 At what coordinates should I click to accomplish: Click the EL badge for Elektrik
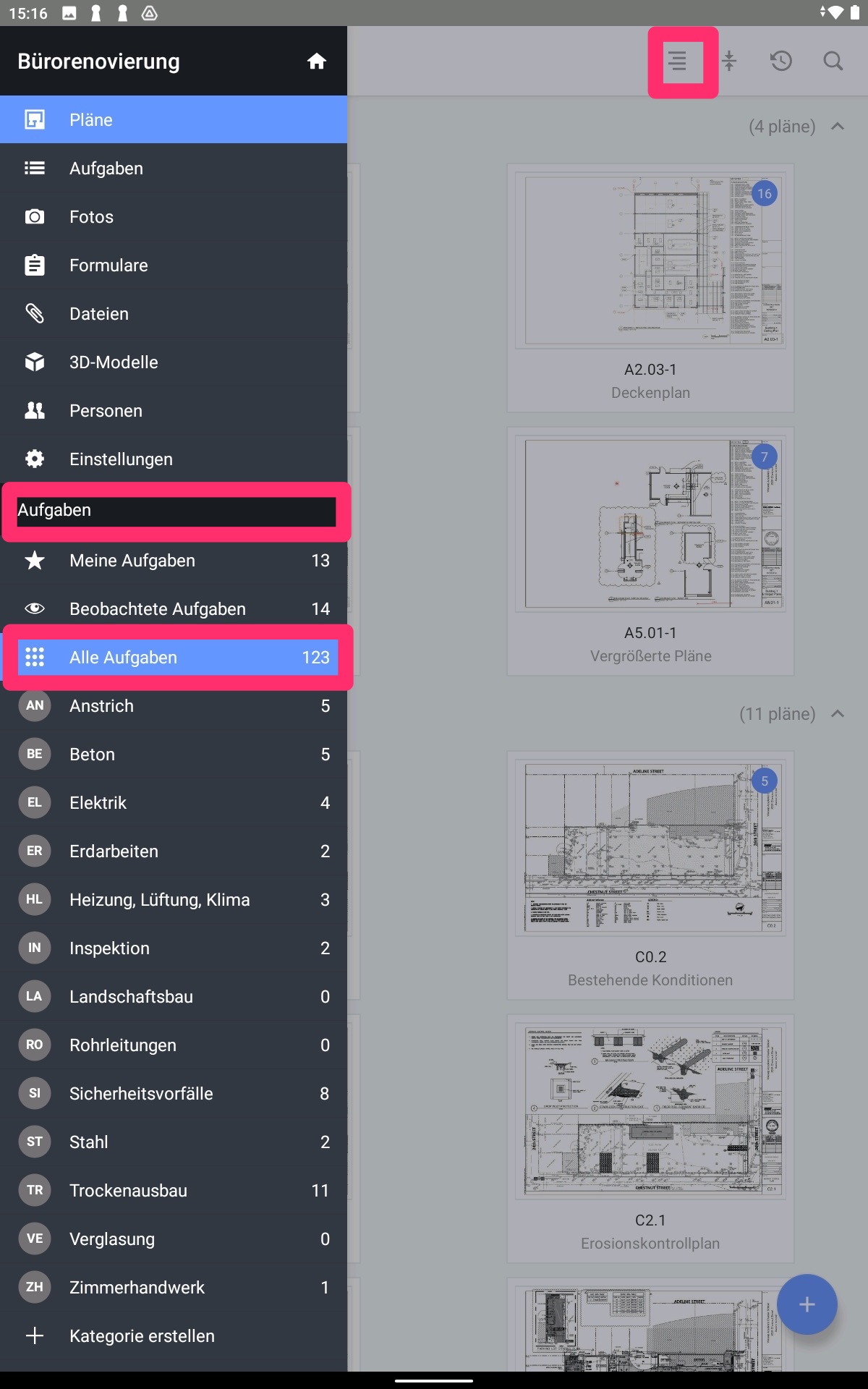tap(35, 802)
